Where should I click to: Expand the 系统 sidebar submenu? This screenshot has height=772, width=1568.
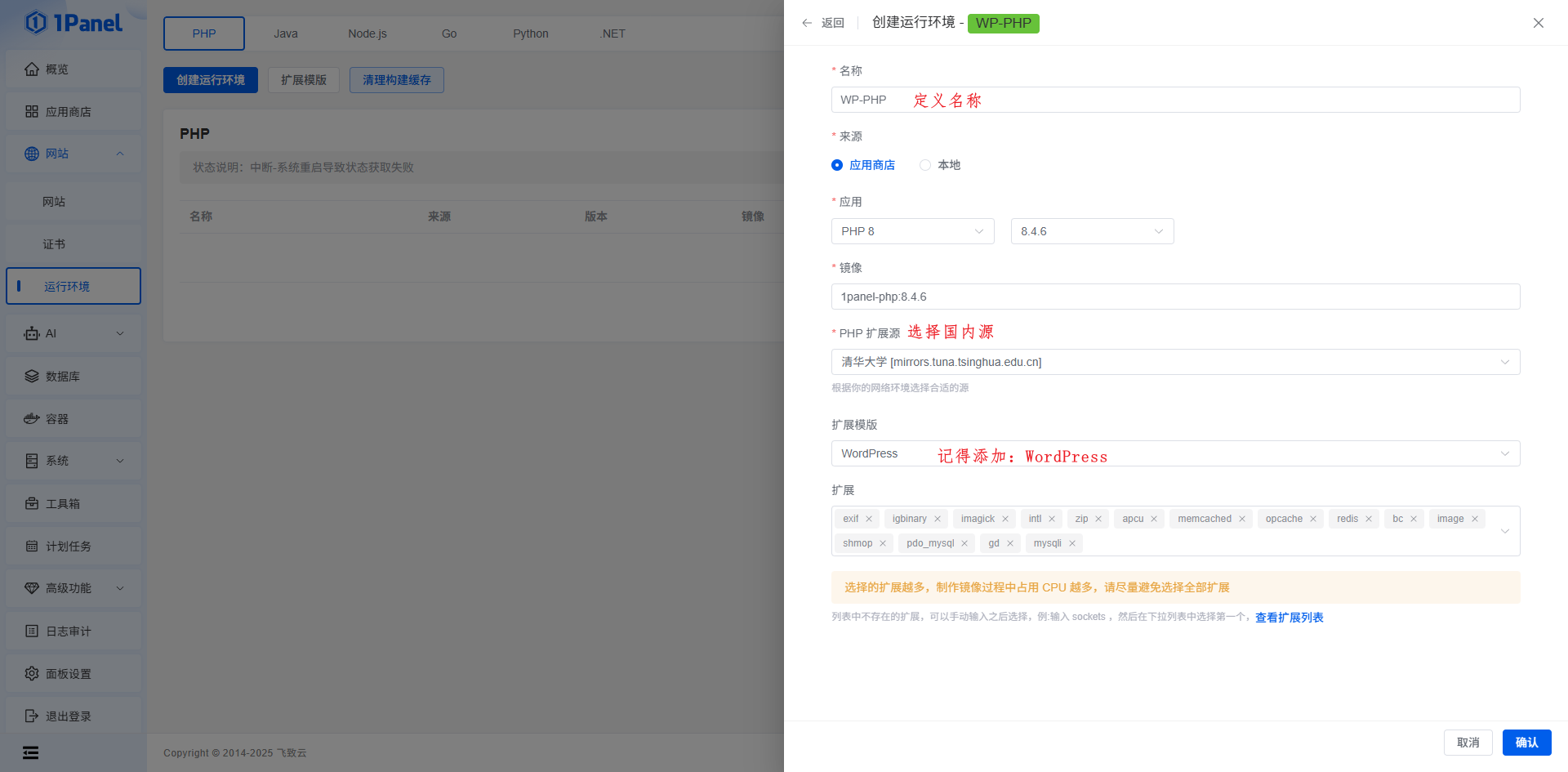[x=120, y=461]
